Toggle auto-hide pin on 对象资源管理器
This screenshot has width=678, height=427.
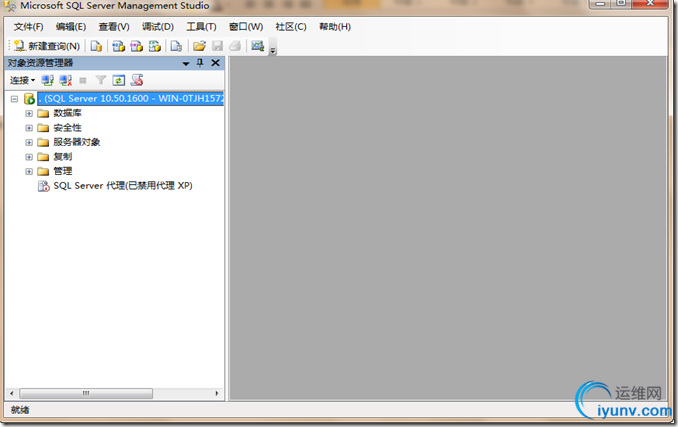(x=200, y=63)
